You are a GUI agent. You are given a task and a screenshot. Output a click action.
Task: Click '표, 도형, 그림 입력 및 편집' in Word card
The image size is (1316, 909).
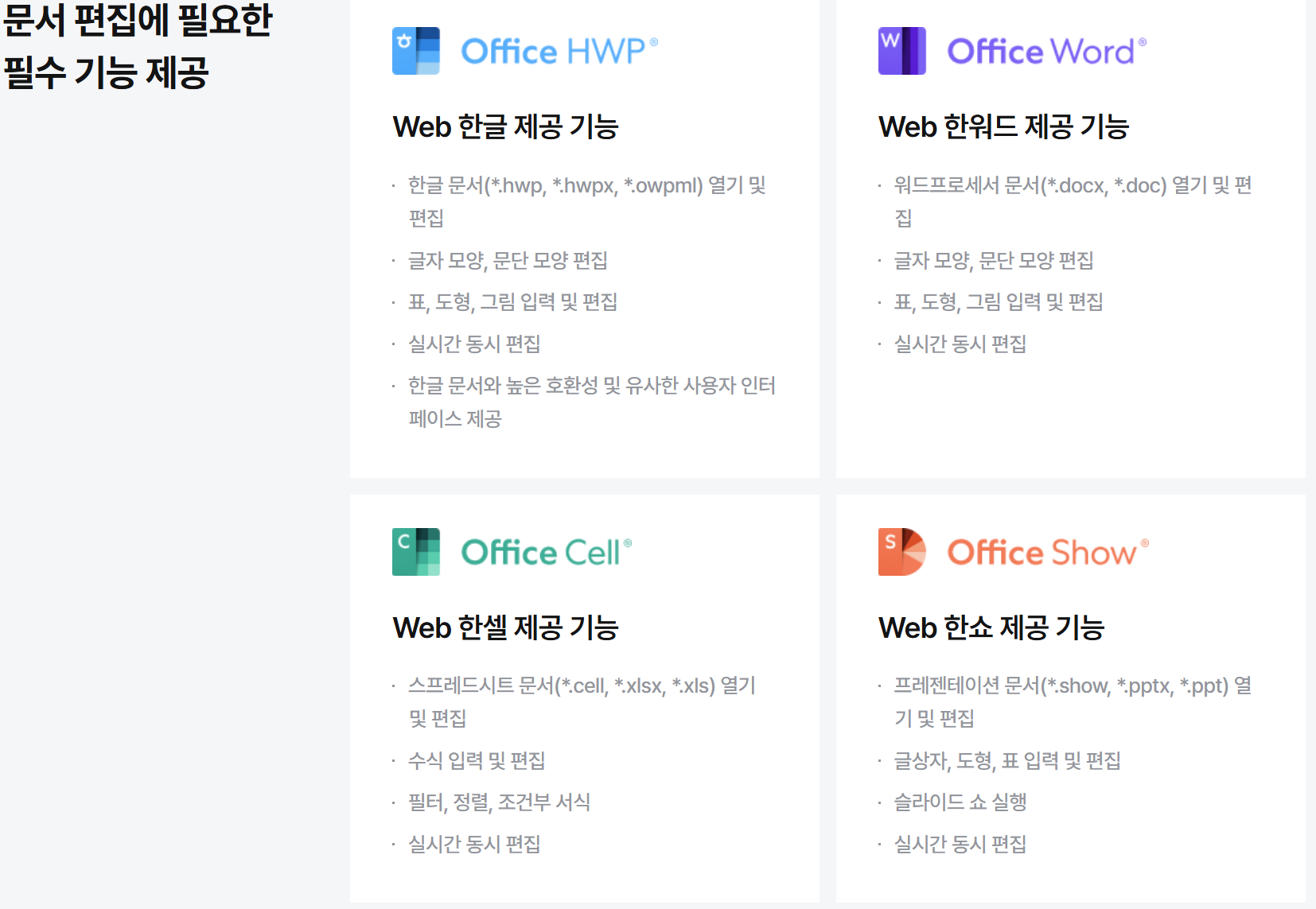pos(999,302)
